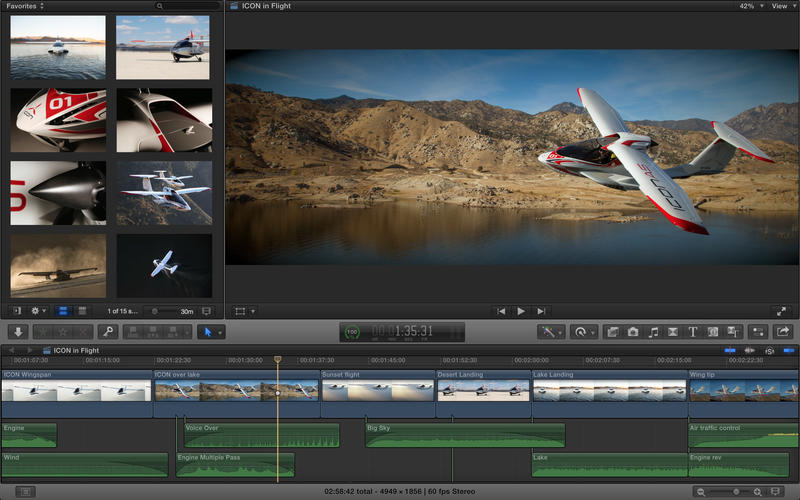
Task: Open the Keyword Editor key icon
Action: click(x=107, y=331)
